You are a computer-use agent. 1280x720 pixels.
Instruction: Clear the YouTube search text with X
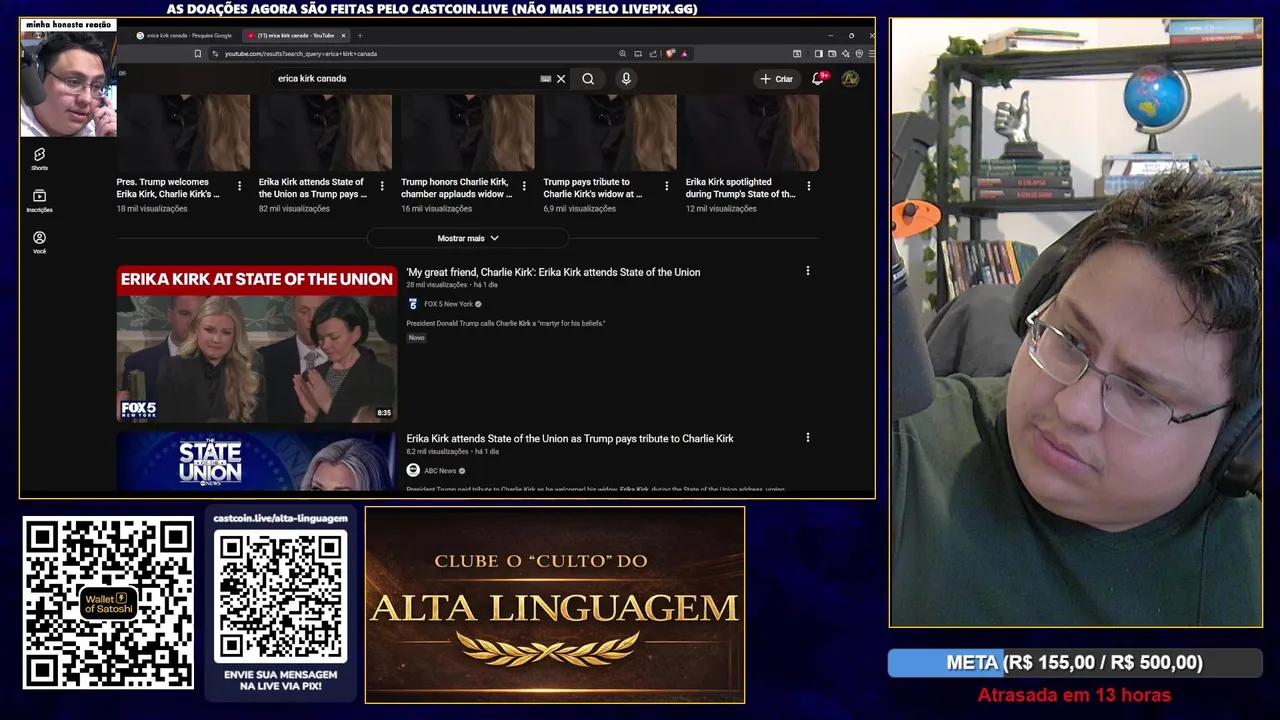(x=561, y=78)
